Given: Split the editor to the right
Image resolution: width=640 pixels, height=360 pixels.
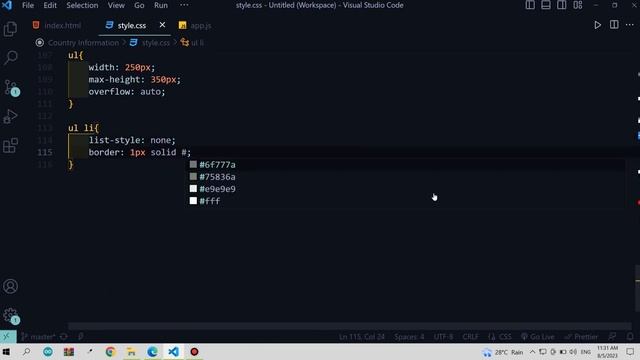Looking at the screenshot, I should click(614, 25).
